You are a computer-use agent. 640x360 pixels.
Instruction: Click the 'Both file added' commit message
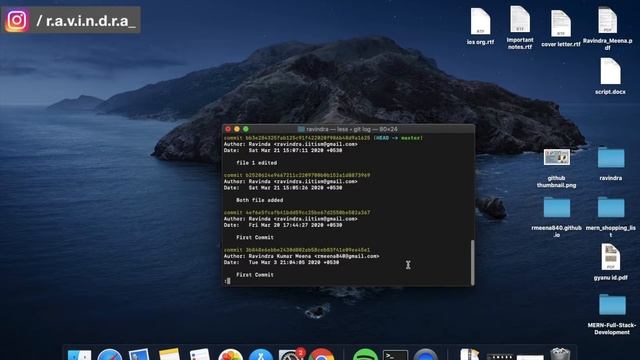pyautogui.click(x=260, y=200)
